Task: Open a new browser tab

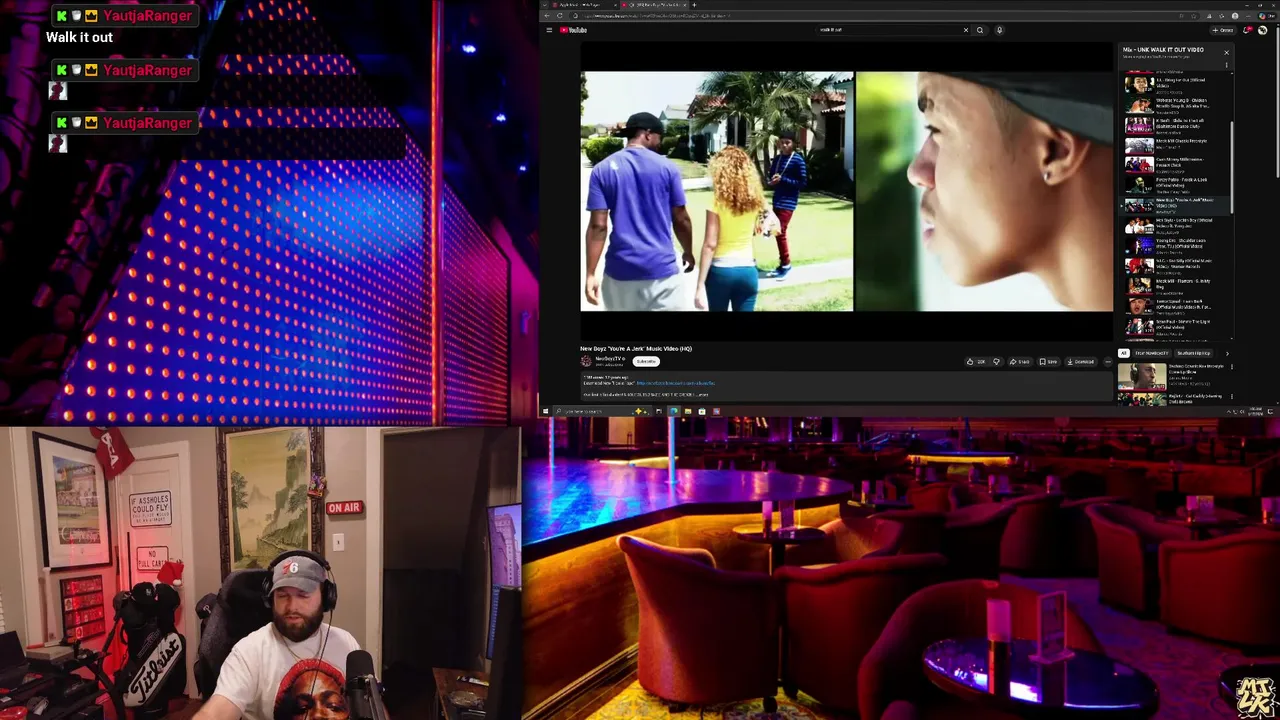Action: coord(694,5)
